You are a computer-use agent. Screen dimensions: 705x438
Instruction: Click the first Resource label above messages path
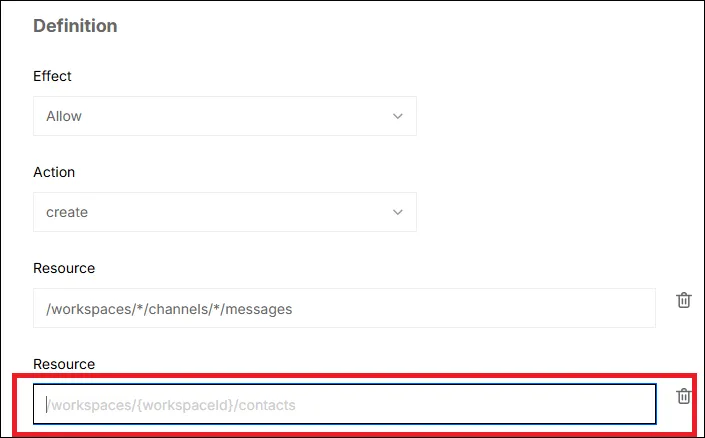click(x=64, y=268)
